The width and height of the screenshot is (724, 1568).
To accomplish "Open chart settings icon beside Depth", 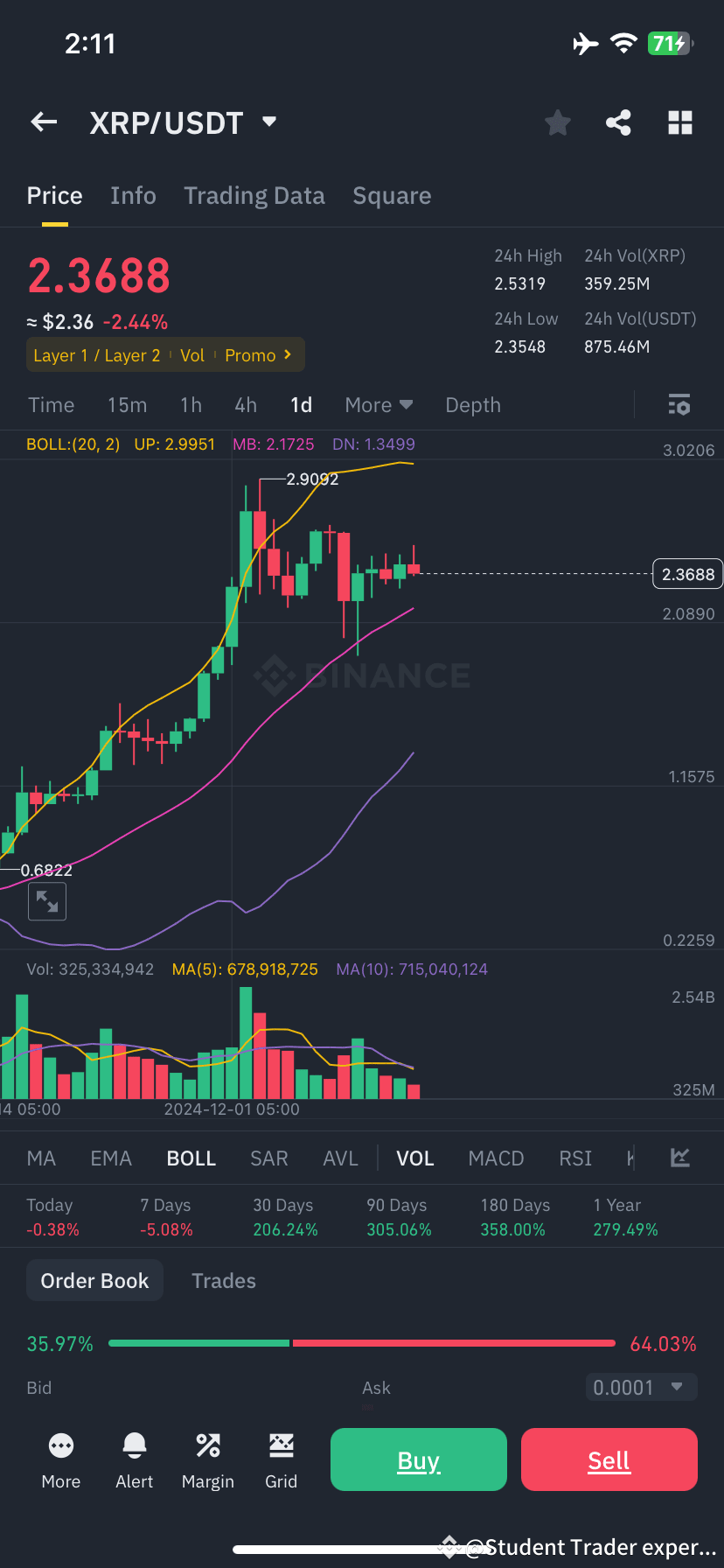I will click(679, 404).
